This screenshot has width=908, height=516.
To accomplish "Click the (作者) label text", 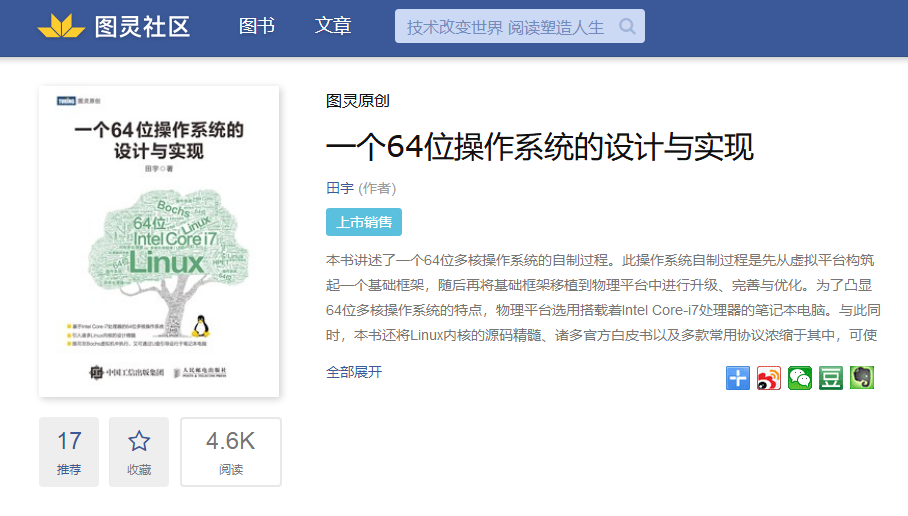I will pos(377,188).
